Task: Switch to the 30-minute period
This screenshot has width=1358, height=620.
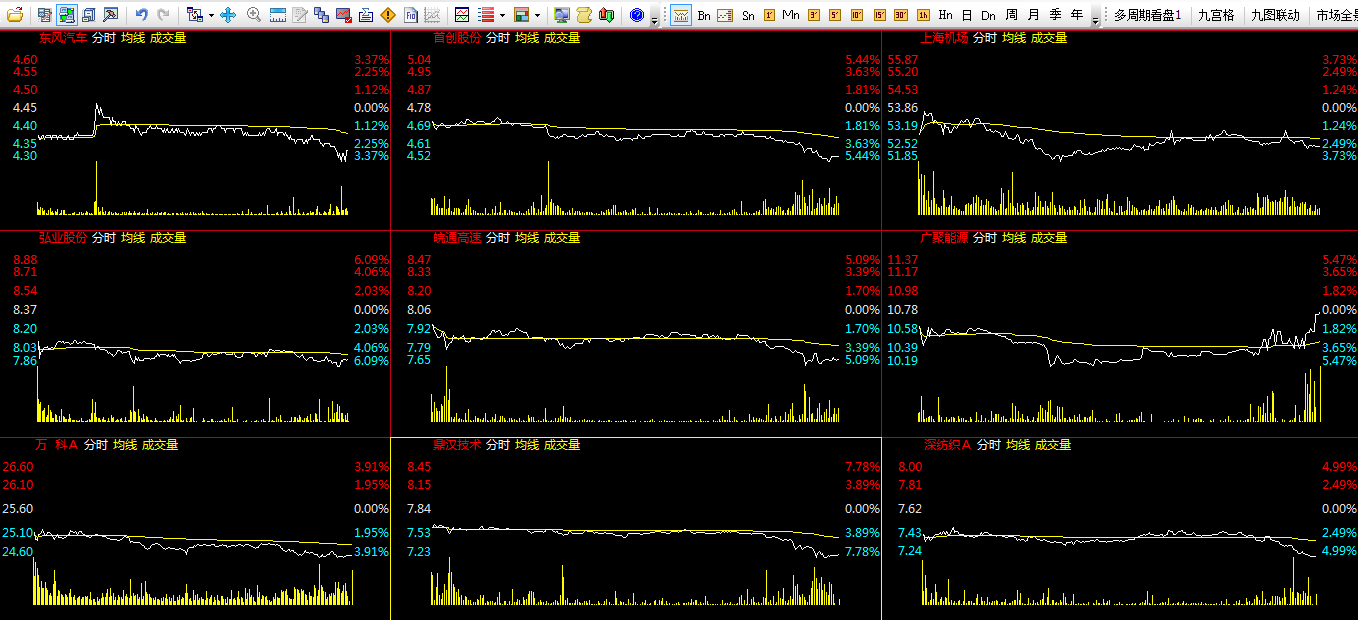Action: click(x=901, y=15)
